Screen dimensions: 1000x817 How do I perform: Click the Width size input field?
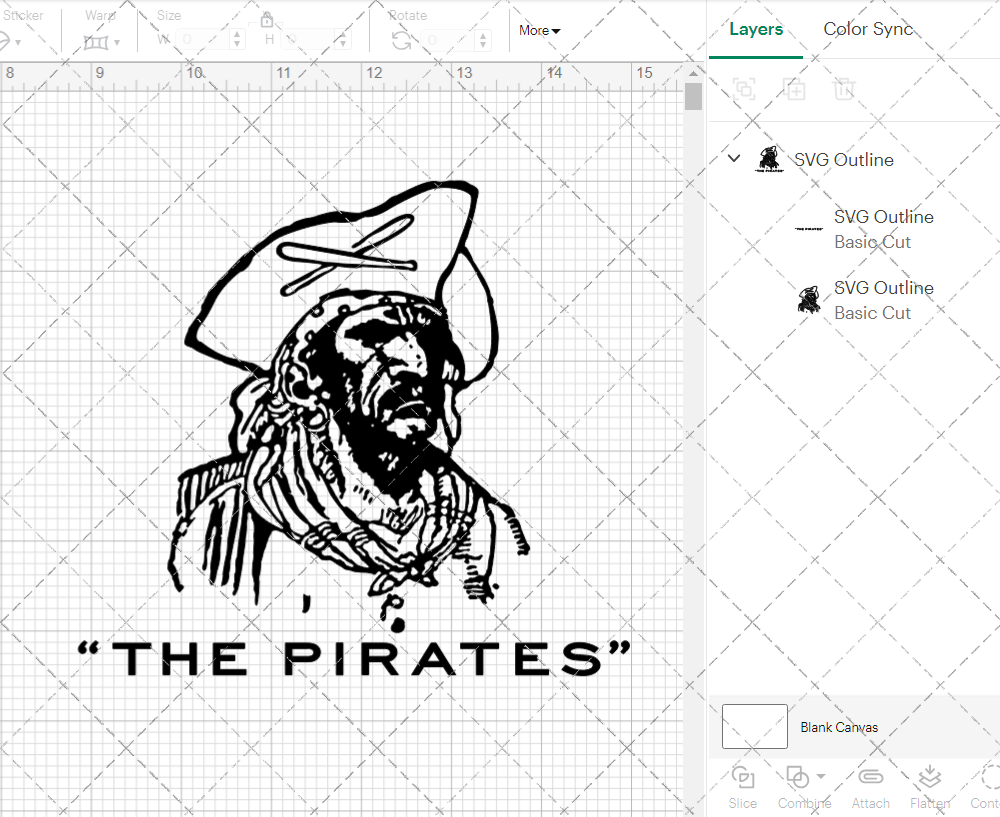point(203,40)
